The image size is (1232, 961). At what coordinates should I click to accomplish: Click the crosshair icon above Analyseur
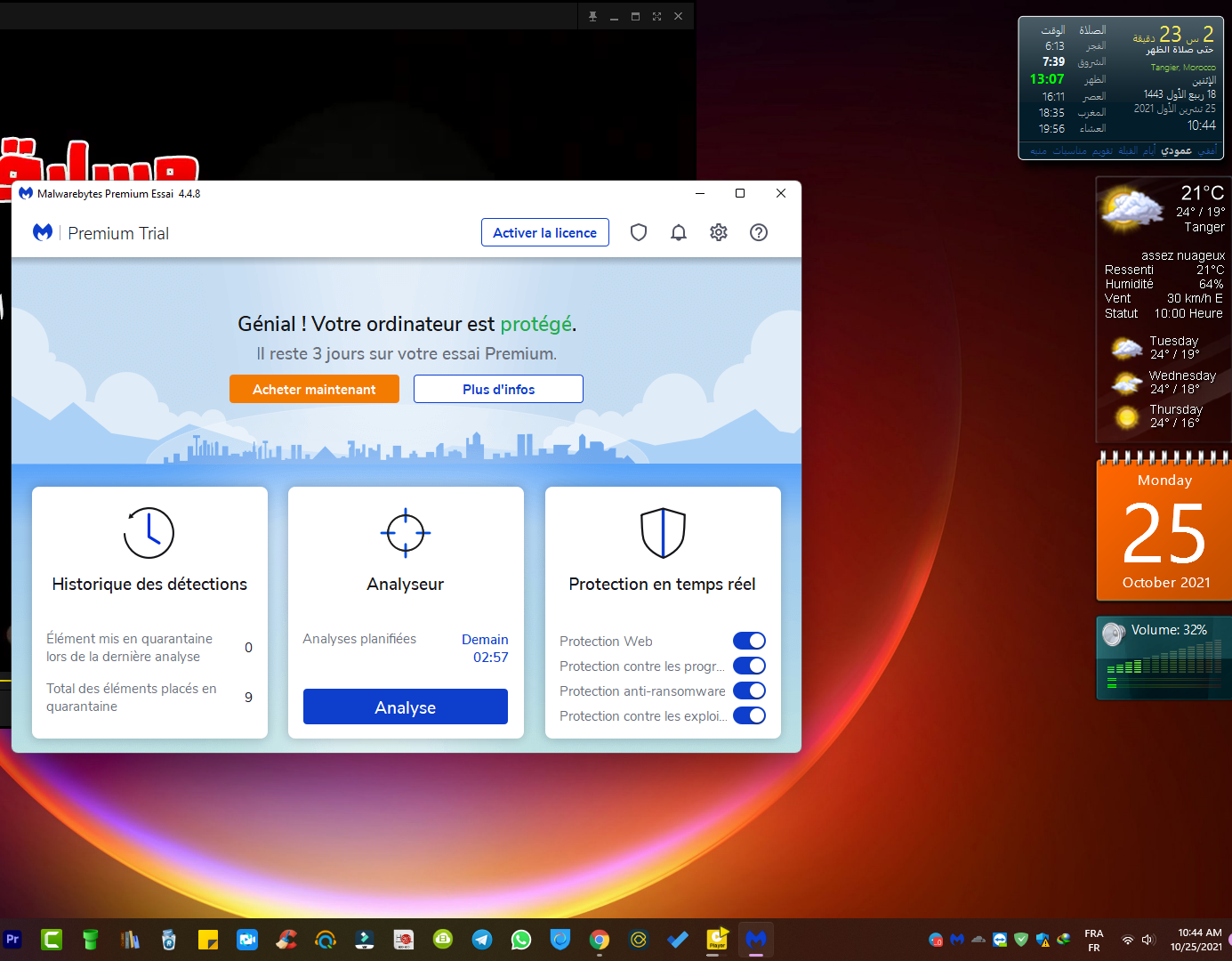[406, 533]
